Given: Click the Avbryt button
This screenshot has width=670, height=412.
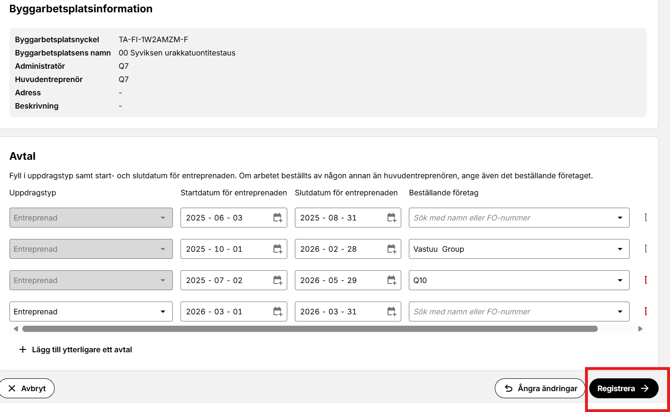Looking at the screenshot, I should pos(27,388).
